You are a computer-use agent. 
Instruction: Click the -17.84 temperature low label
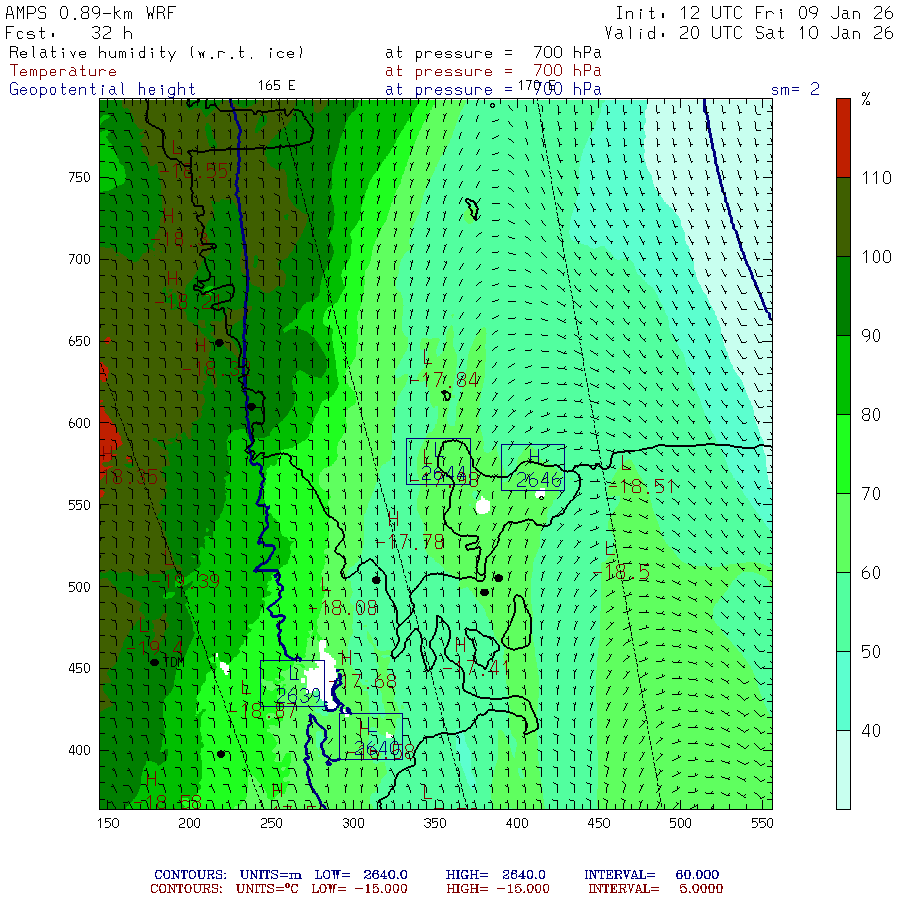coord(445,379)
